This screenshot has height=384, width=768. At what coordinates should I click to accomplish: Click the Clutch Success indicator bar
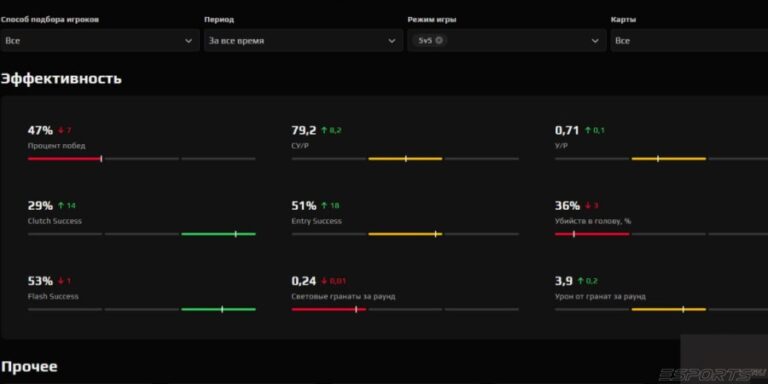tap(142, 234)
